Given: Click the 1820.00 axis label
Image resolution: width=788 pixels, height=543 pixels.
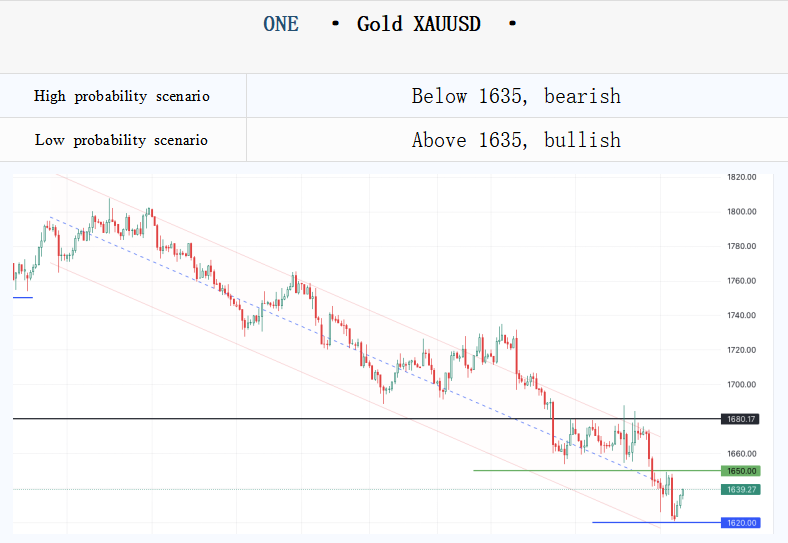Looking at the screenshot, I should (x=741, y=177).
